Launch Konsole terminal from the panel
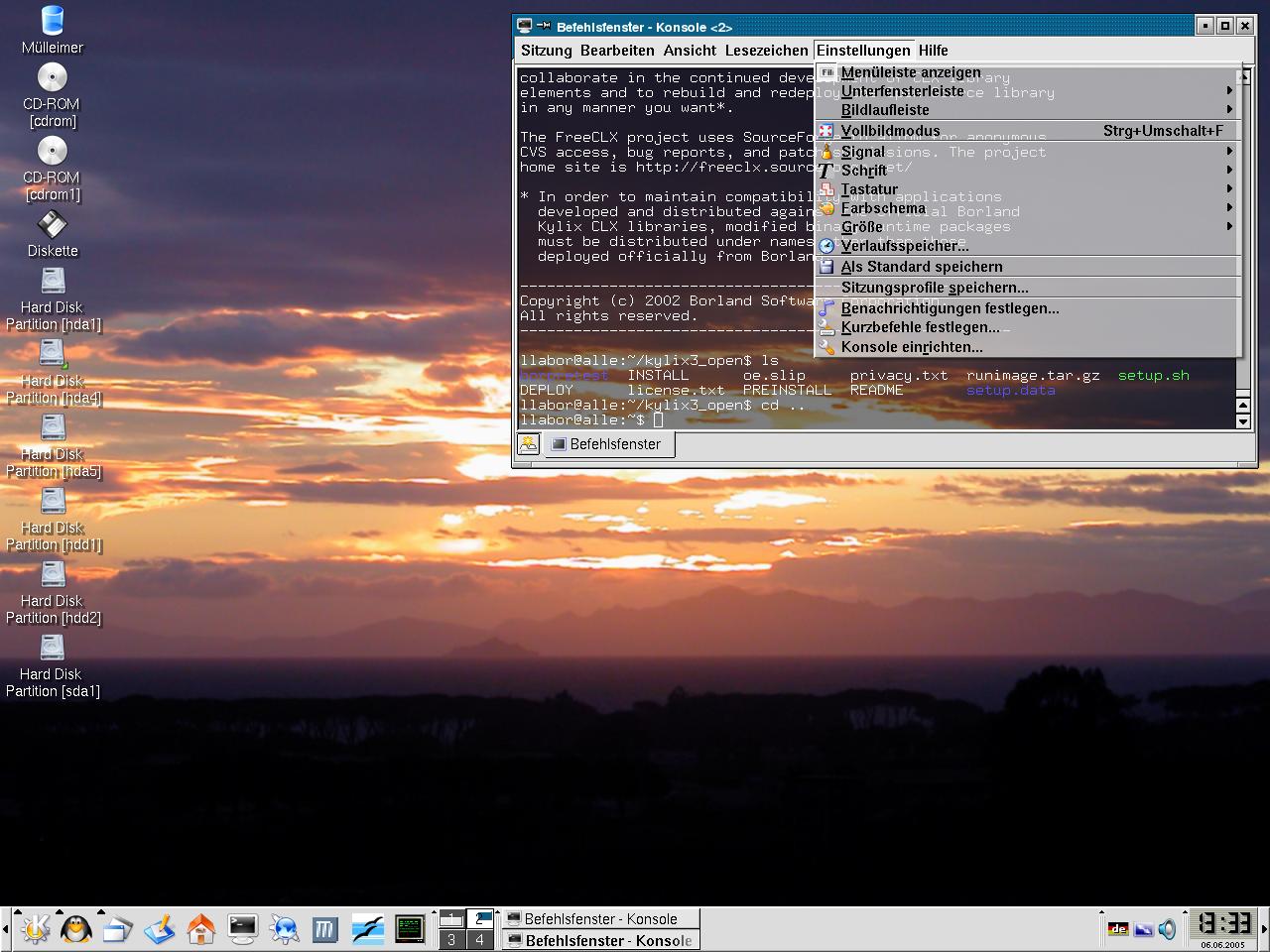1270x952 pixels. tap(243, 929)
